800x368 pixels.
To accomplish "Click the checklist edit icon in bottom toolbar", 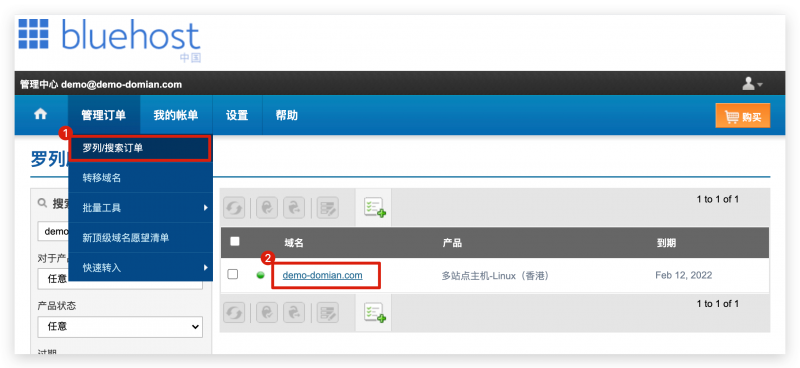I will tap(328, 312).
